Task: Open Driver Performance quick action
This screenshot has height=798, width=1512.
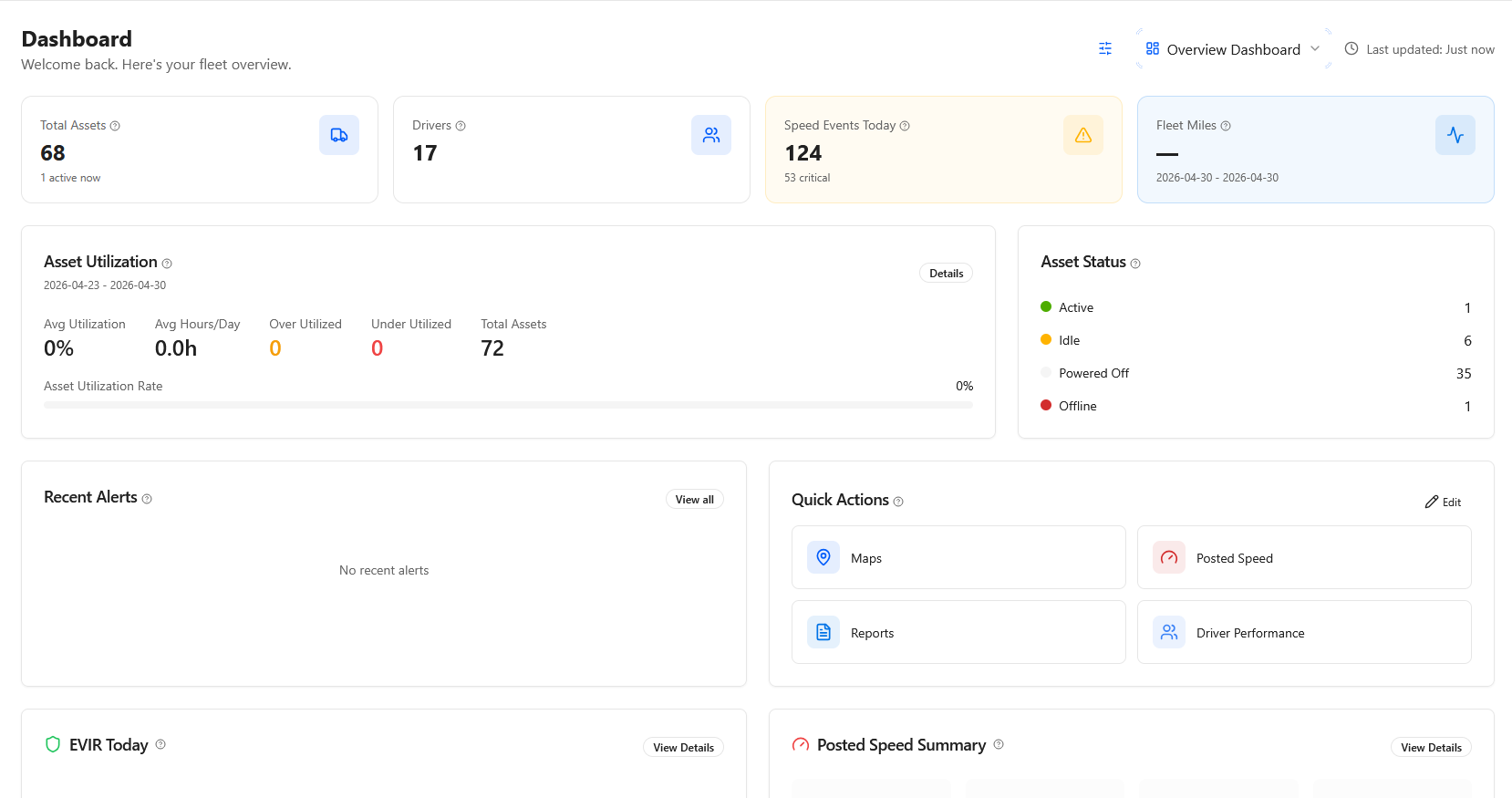Action: pos(1304,632)
